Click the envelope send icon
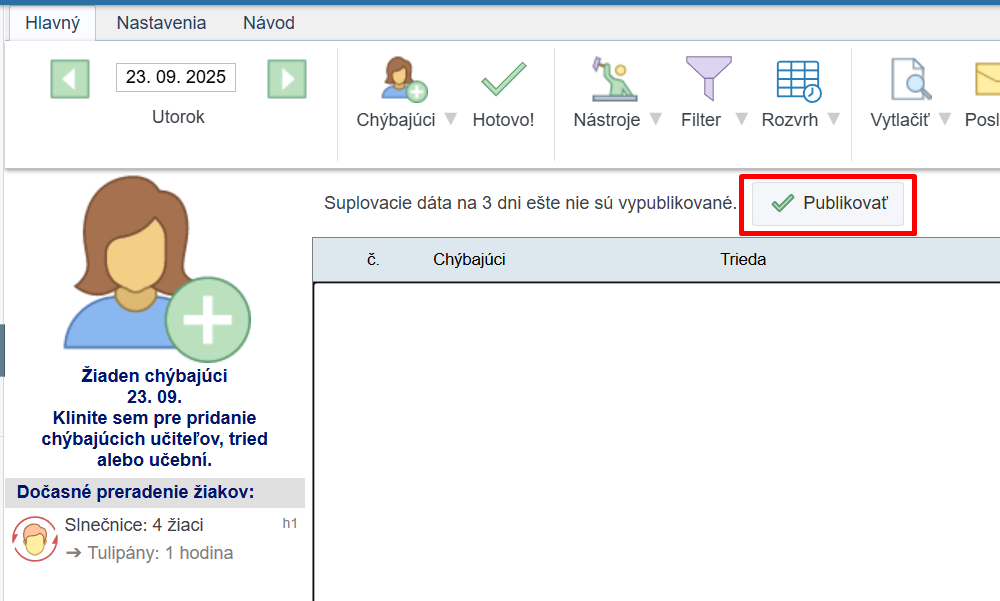This screenshot has height=601, width=1000. click(986, 80)
